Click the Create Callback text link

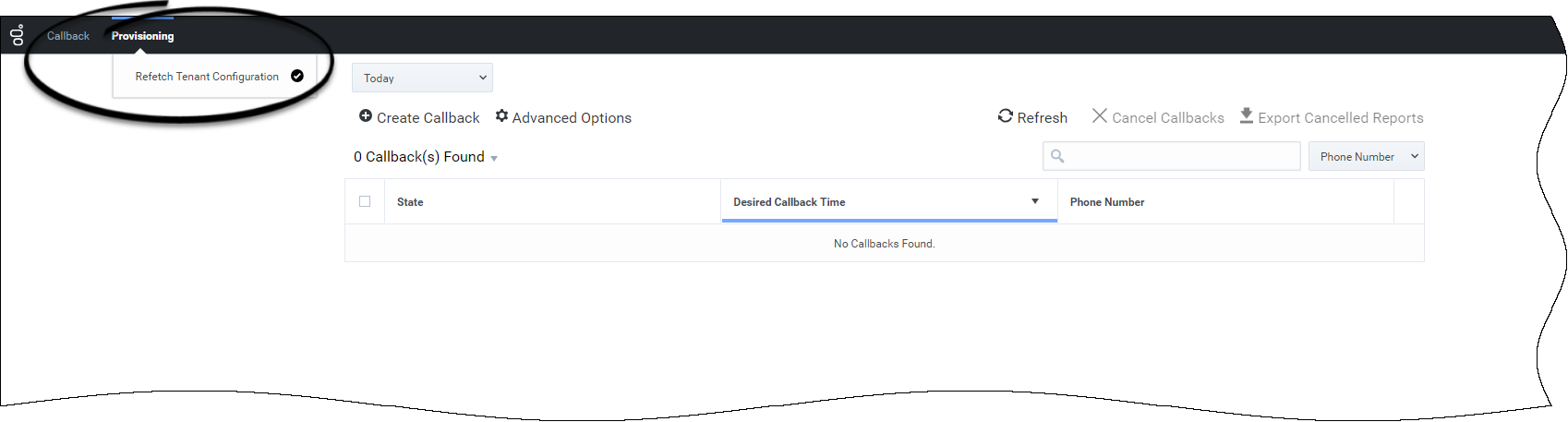[x=428, y=118]
